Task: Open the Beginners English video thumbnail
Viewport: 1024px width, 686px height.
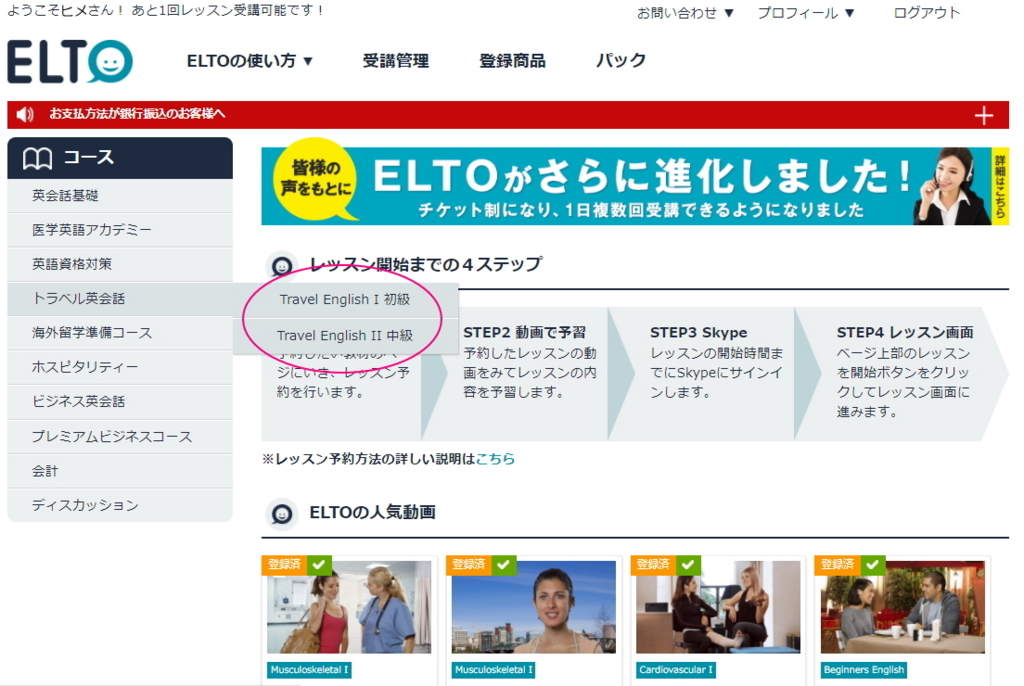Action: [x=903, y=607]
